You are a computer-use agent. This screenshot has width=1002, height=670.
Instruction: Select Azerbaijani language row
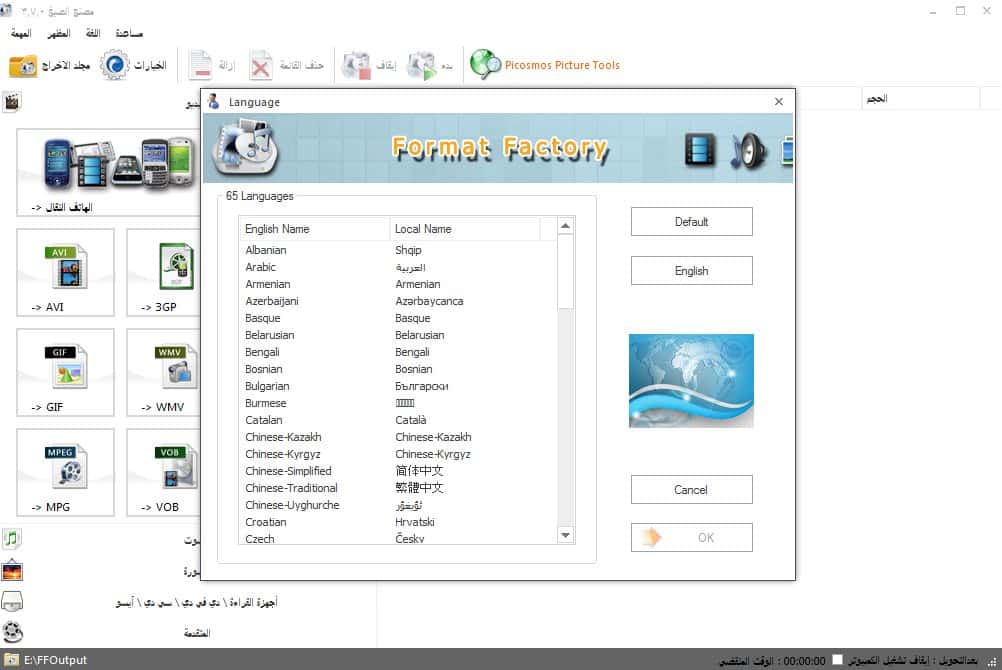pos(399,301)
